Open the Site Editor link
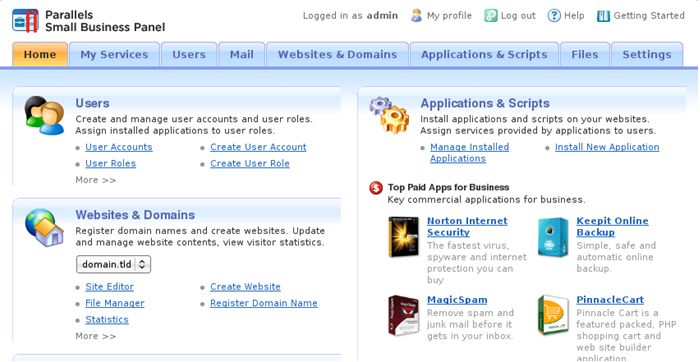 click(109, 287)
